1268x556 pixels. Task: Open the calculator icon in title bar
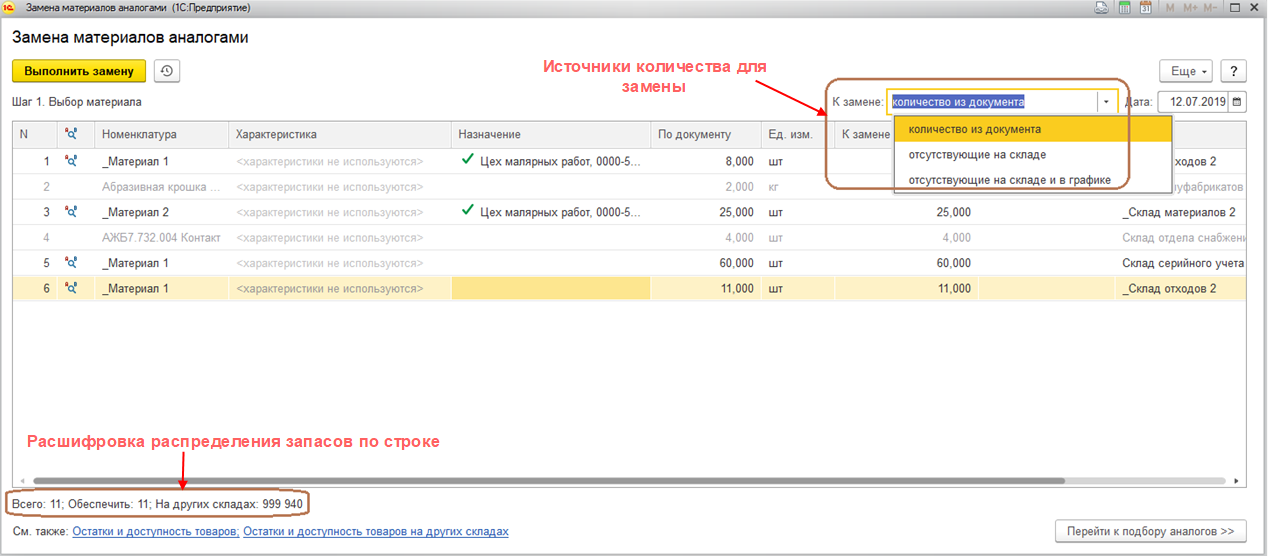1124,8
